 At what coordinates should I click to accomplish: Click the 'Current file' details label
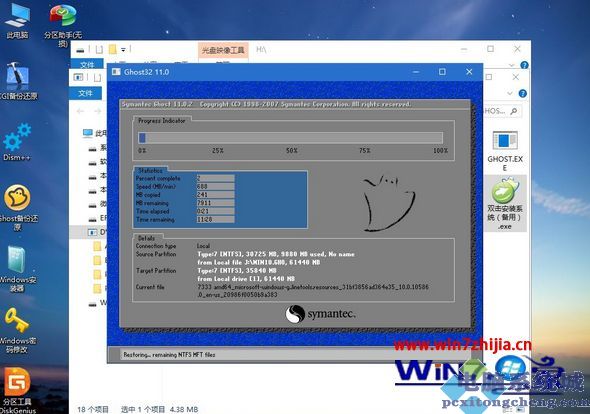point(150,287)
